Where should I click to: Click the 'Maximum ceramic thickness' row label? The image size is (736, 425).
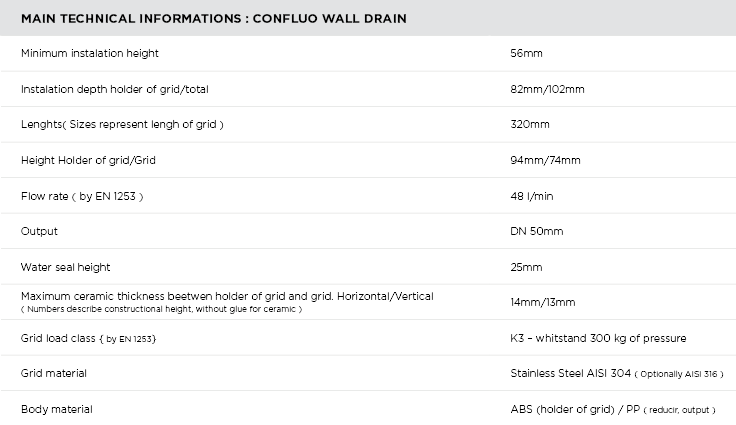[x=227, y=296]
